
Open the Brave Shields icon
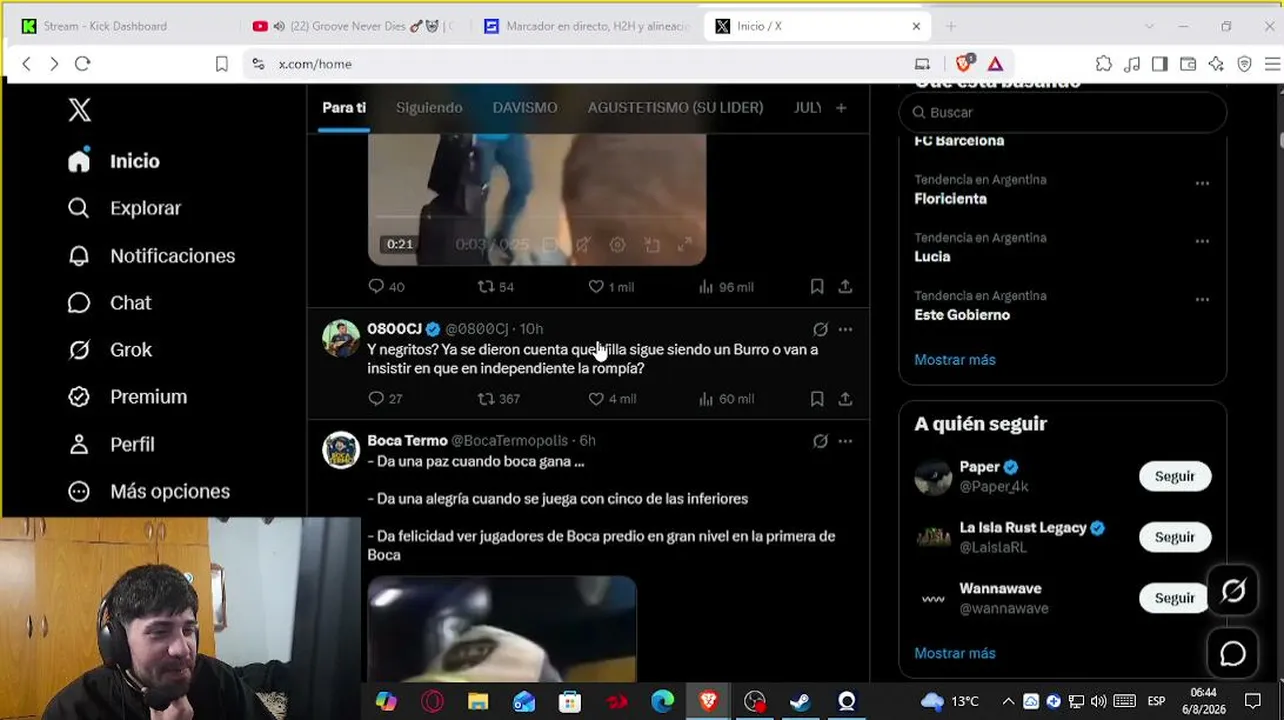(x=964, y=63)
